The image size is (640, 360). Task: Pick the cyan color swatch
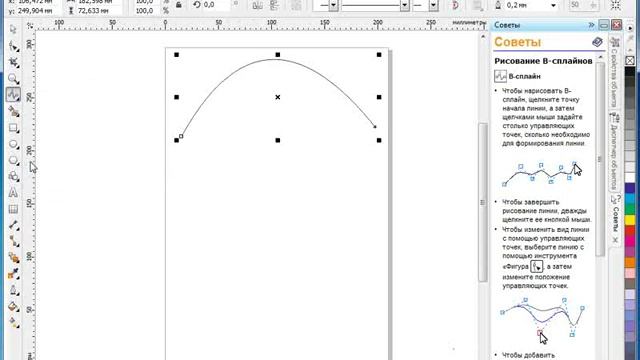630,198
